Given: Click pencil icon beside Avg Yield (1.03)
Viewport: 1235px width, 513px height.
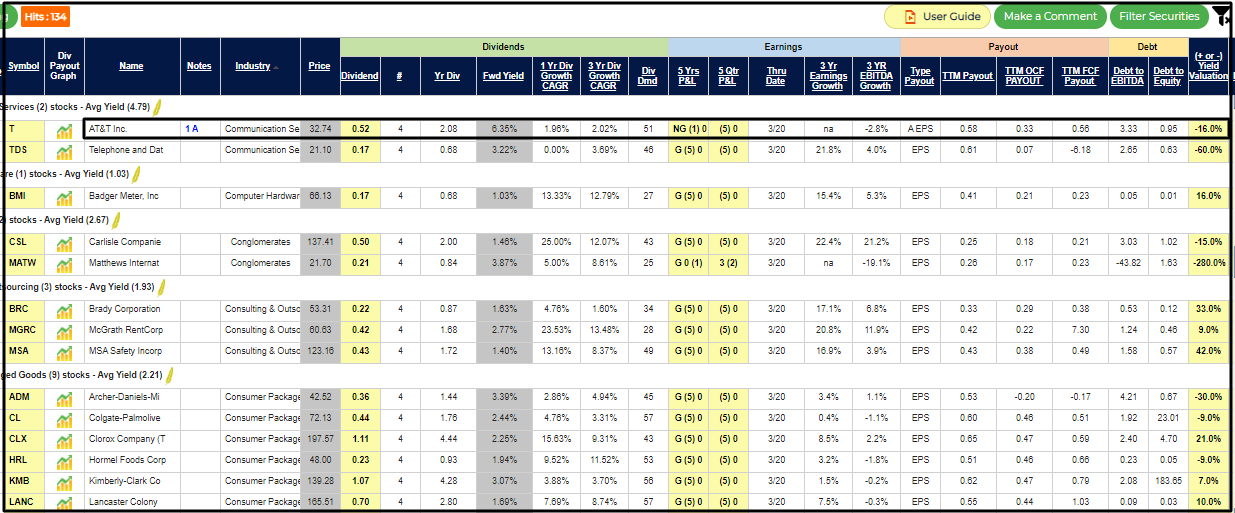Looking at the screenshot, I should tap(137, 174).
